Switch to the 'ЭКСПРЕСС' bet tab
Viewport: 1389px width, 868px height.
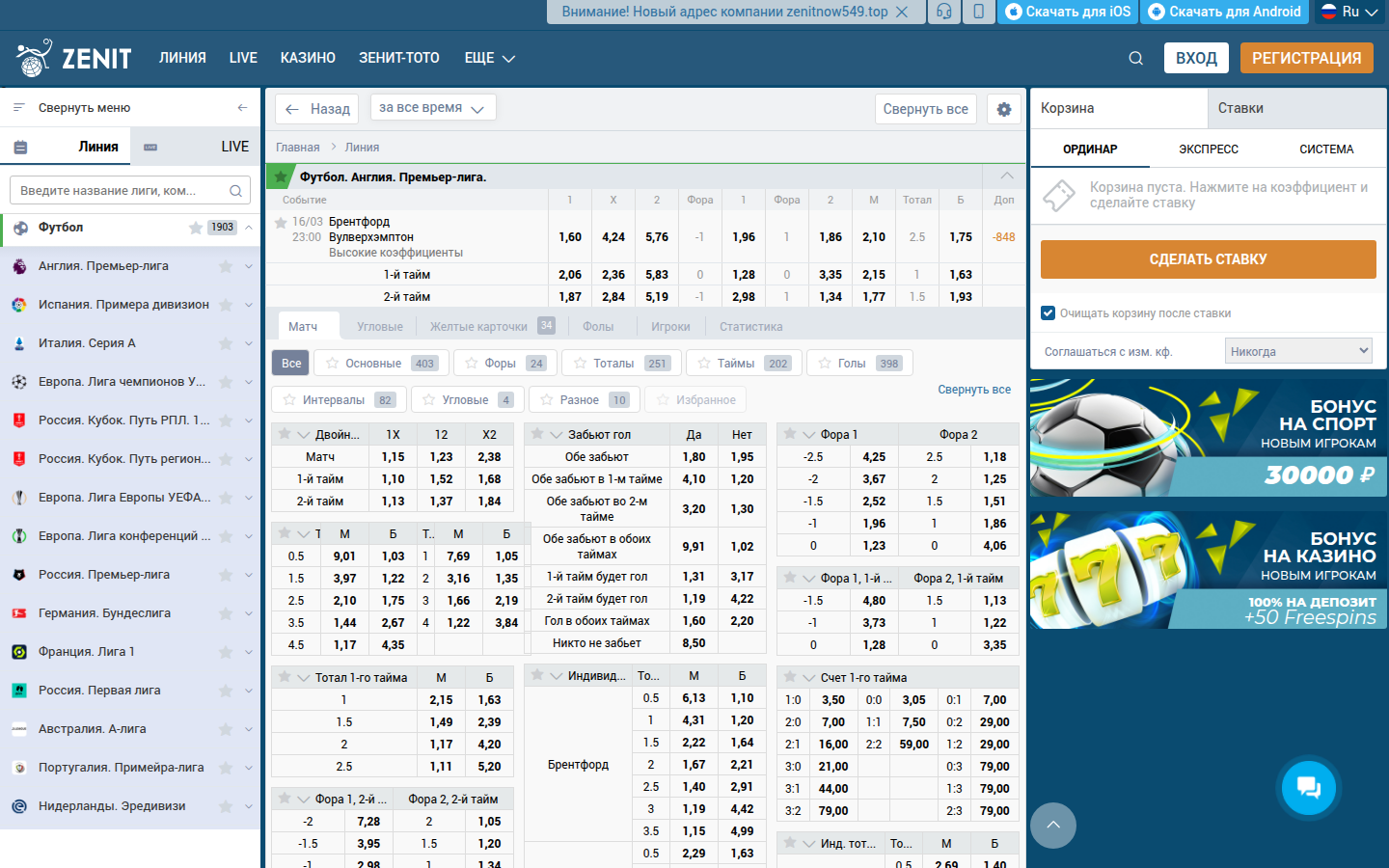click(1208, 149)
